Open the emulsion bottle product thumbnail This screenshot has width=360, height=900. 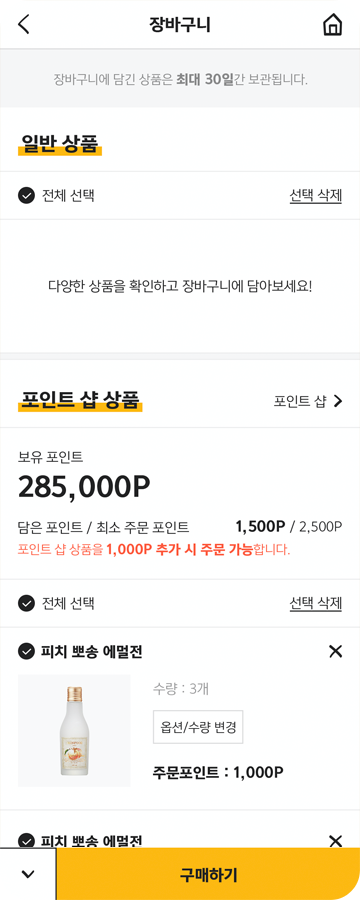[74, 730]
